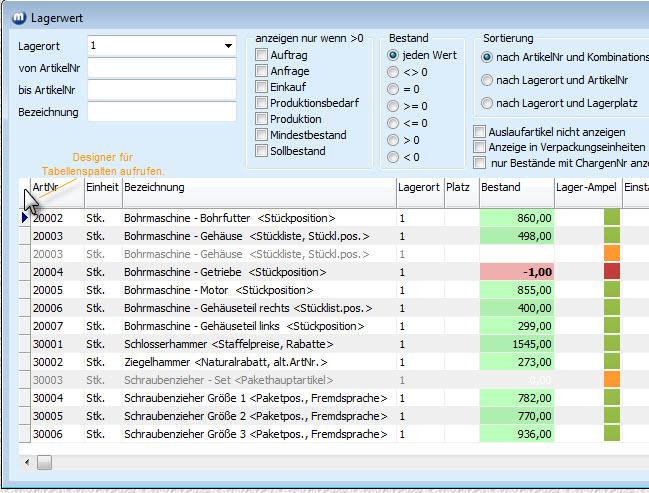Select Bestand filter '> 0' radio button

click(x=393, y=140)
